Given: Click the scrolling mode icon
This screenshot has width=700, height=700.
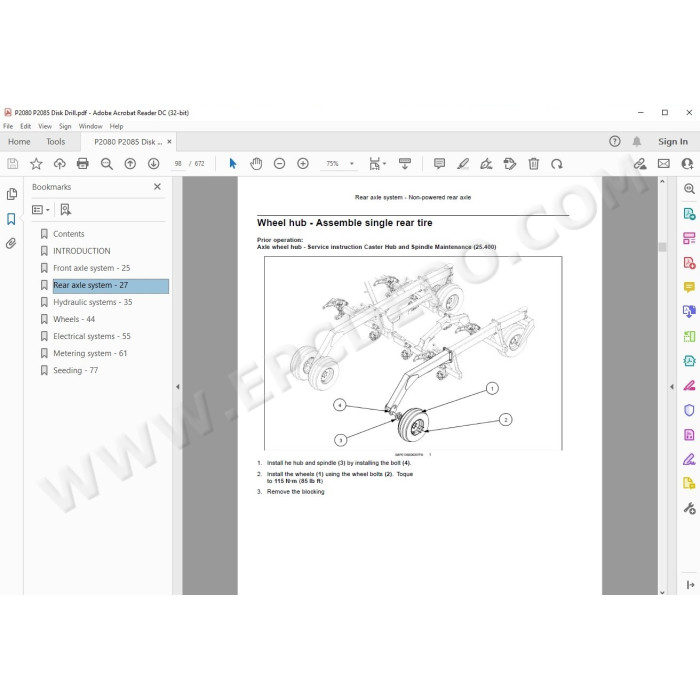Looking at the screenshot, I should pyautogui.click(x=405, y=164).
